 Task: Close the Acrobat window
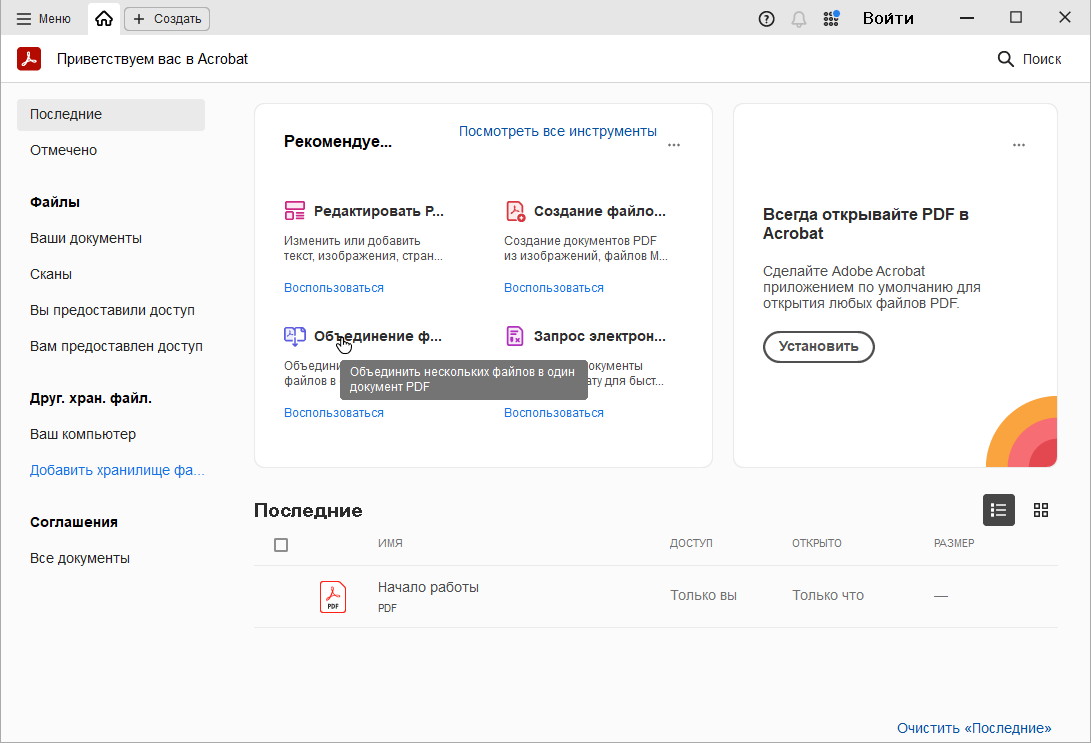pos(1065,17)
